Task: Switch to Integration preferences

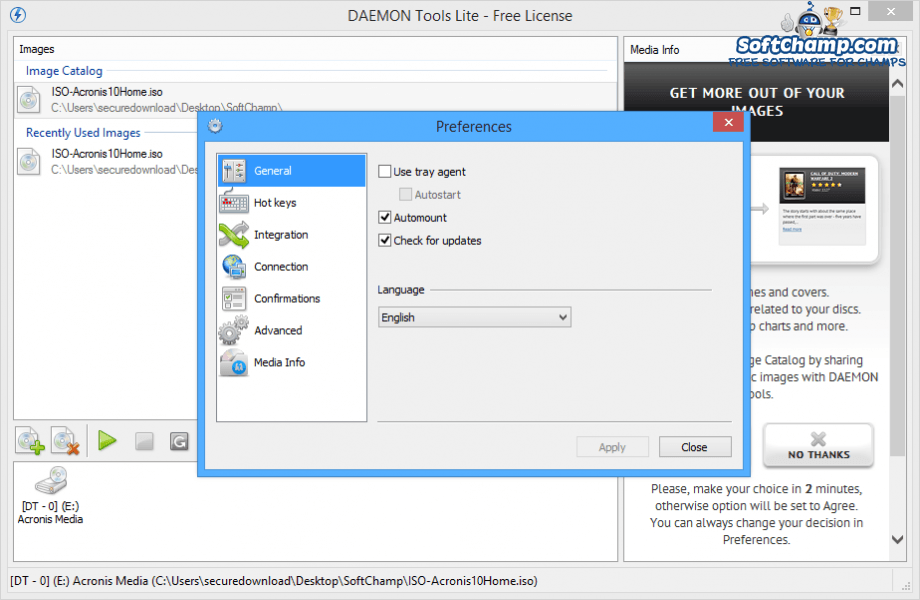Action: click(x=292, y=235)
